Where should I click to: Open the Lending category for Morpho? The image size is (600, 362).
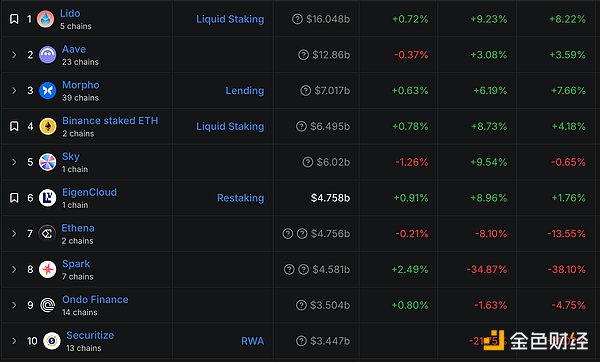click(x=245, y=91)
